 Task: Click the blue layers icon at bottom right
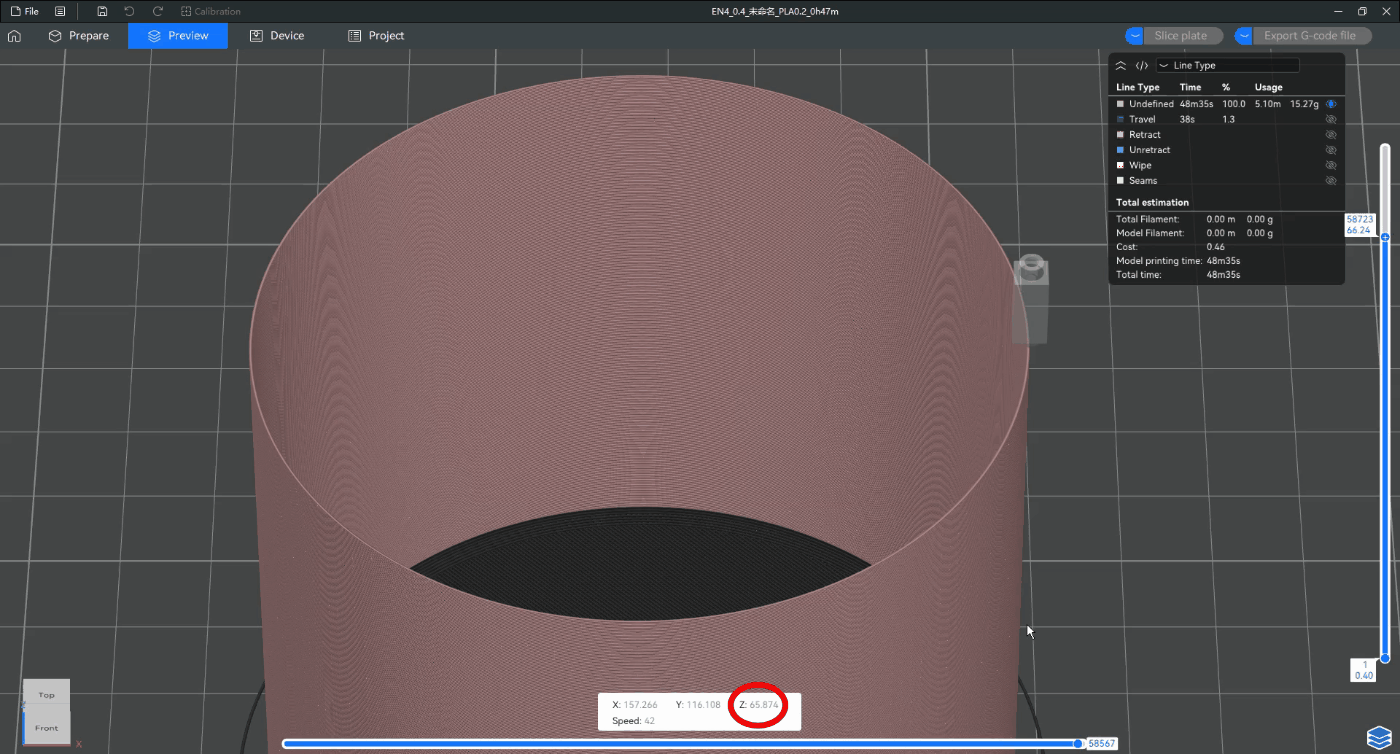(1377, 738)
